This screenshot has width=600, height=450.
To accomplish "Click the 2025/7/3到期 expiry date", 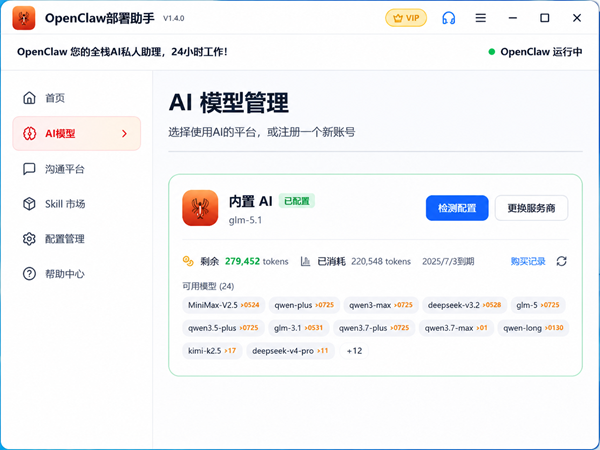I will click(448, 261).
